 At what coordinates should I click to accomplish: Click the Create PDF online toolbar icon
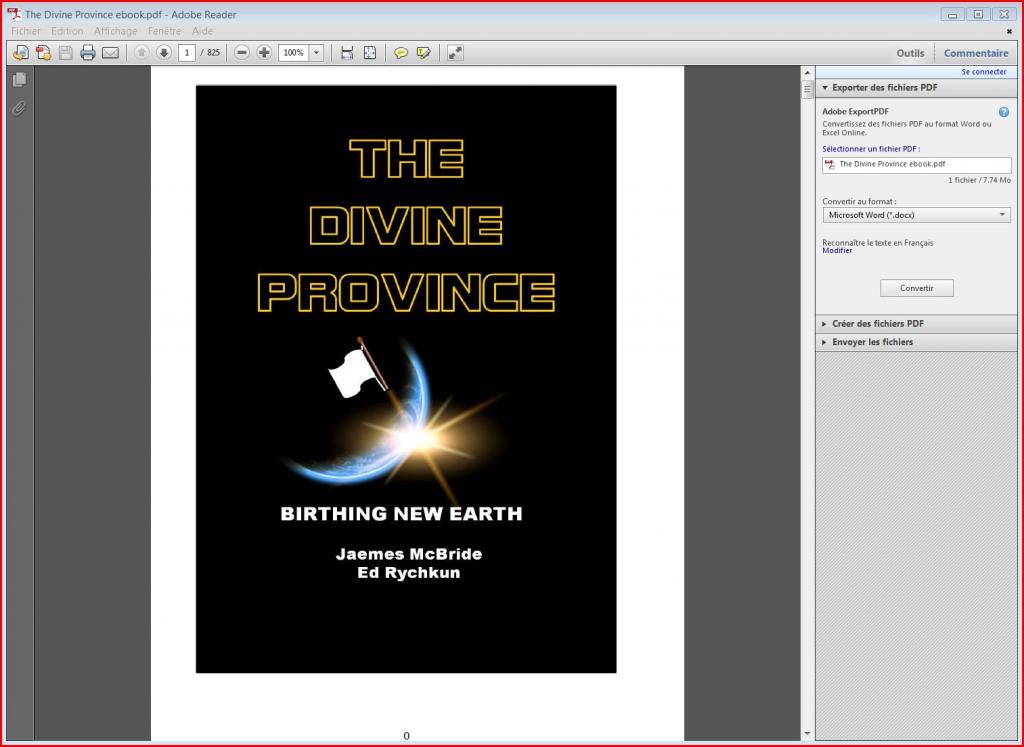coord(43,53)
